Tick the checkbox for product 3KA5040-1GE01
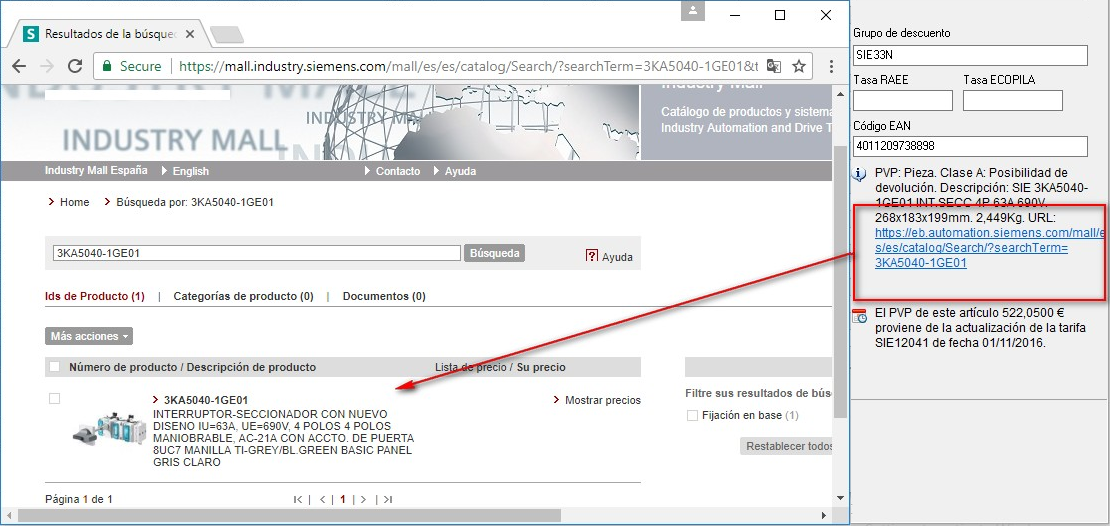The width and height of the screenshot is (1110, 526). 55,399
